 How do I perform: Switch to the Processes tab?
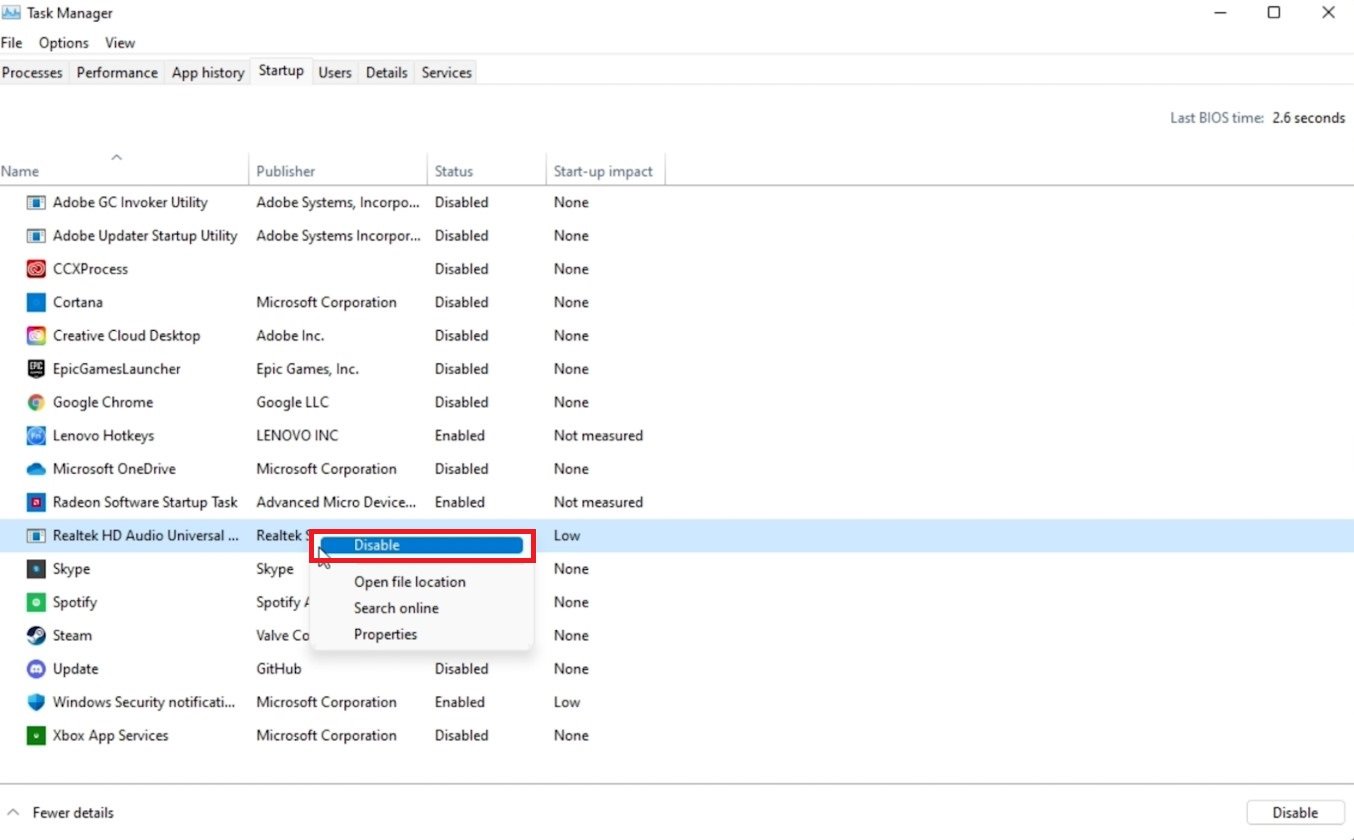(x=33, y=72)
